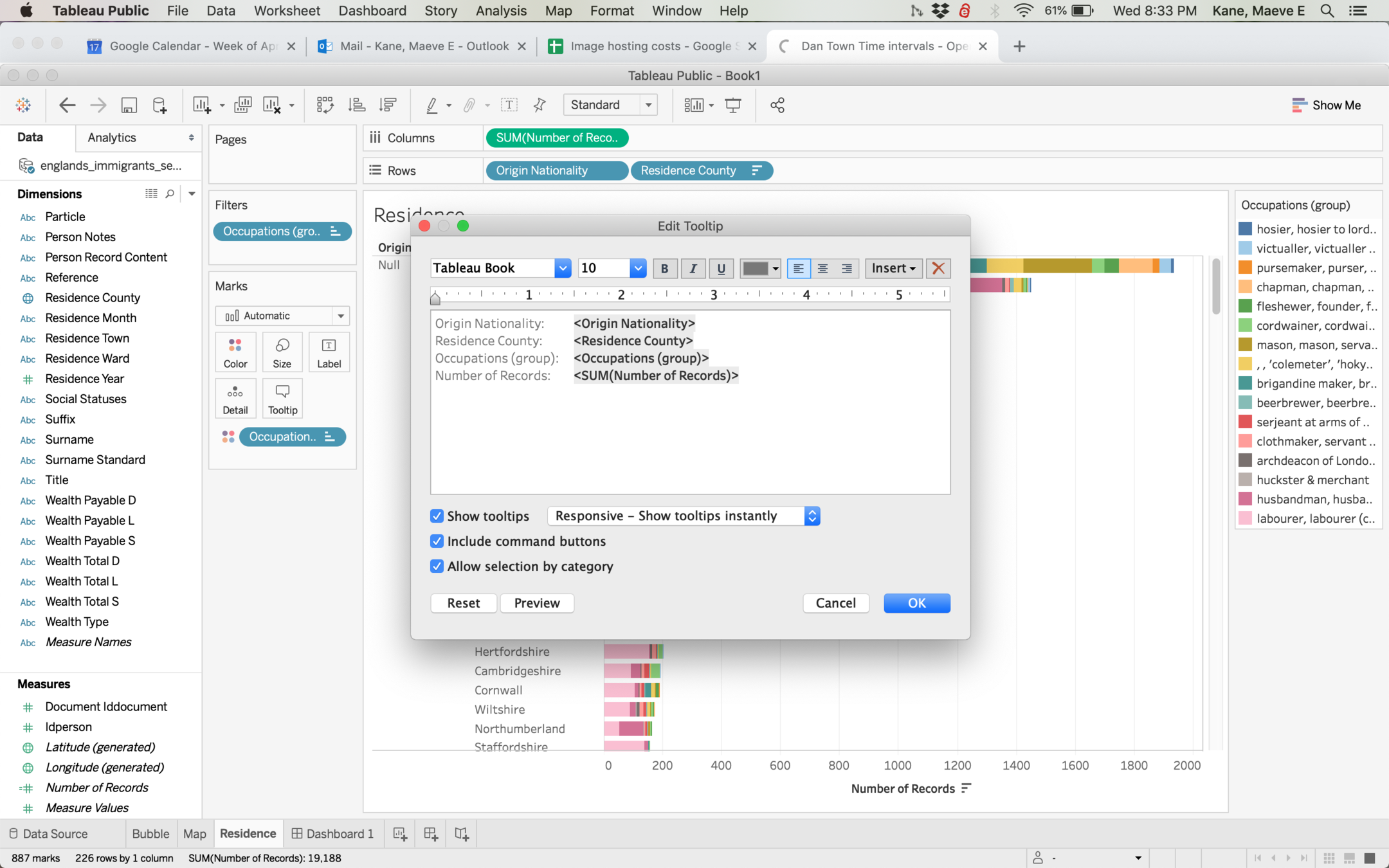1389x868 pixels.
Task: Toggle Include command buttons checkbox
Action: pos(437,541)
